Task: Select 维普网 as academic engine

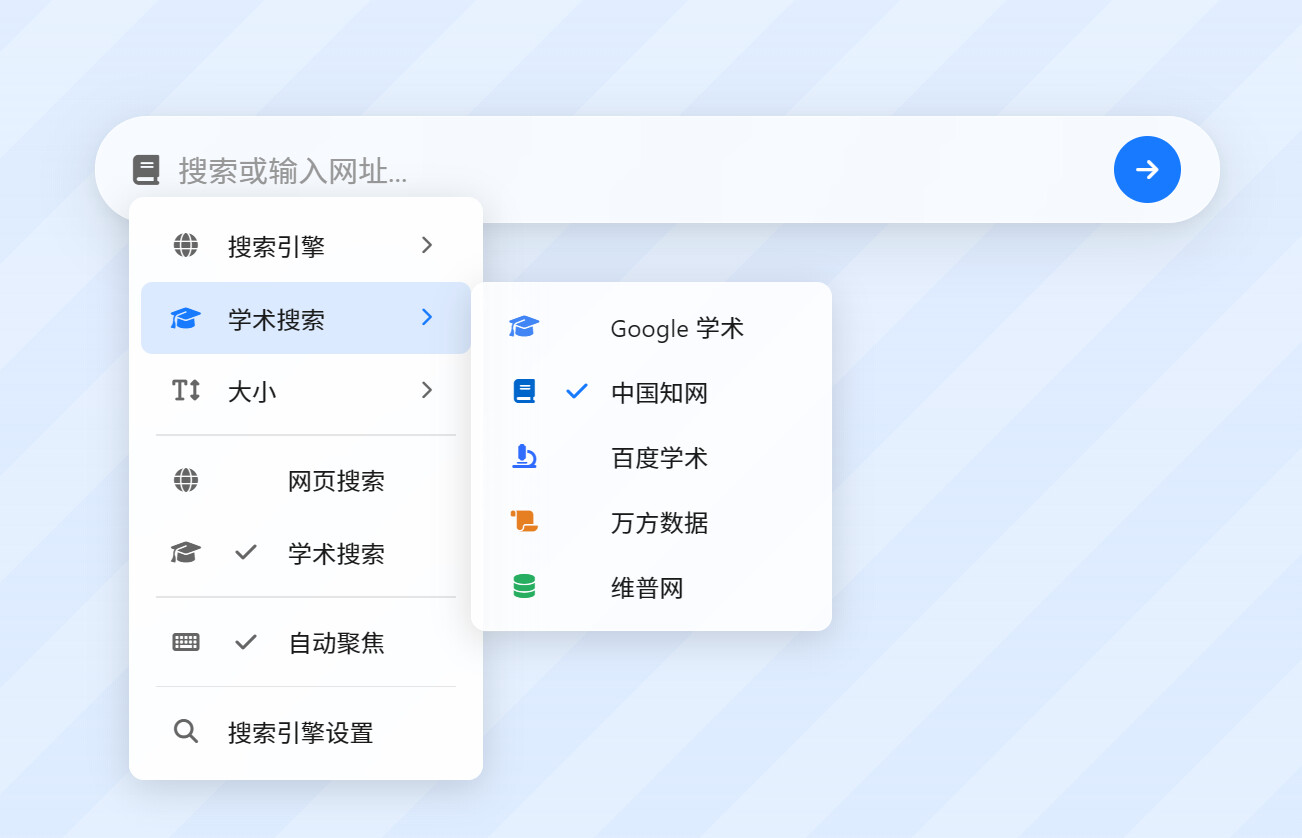Action: [x=651, y=587]
